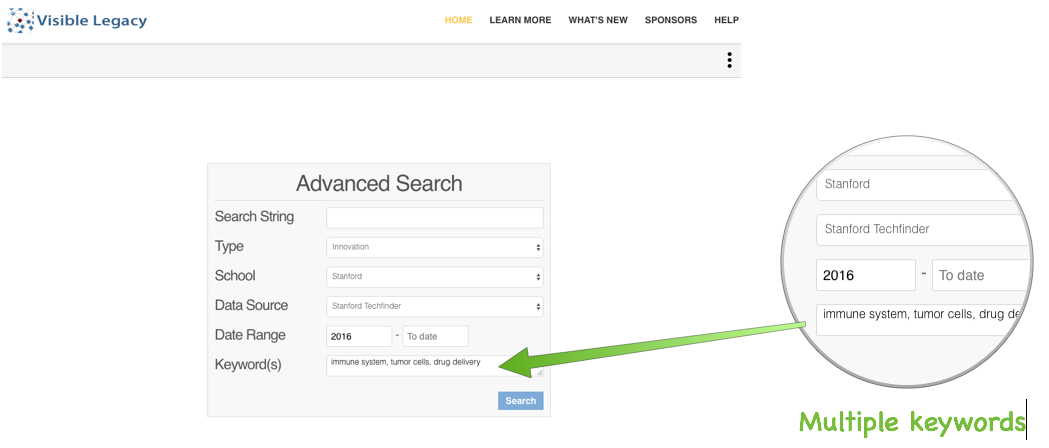Click the Advanced Search heading
This screenshot has height=448, width=1049.
click(379, 183)
